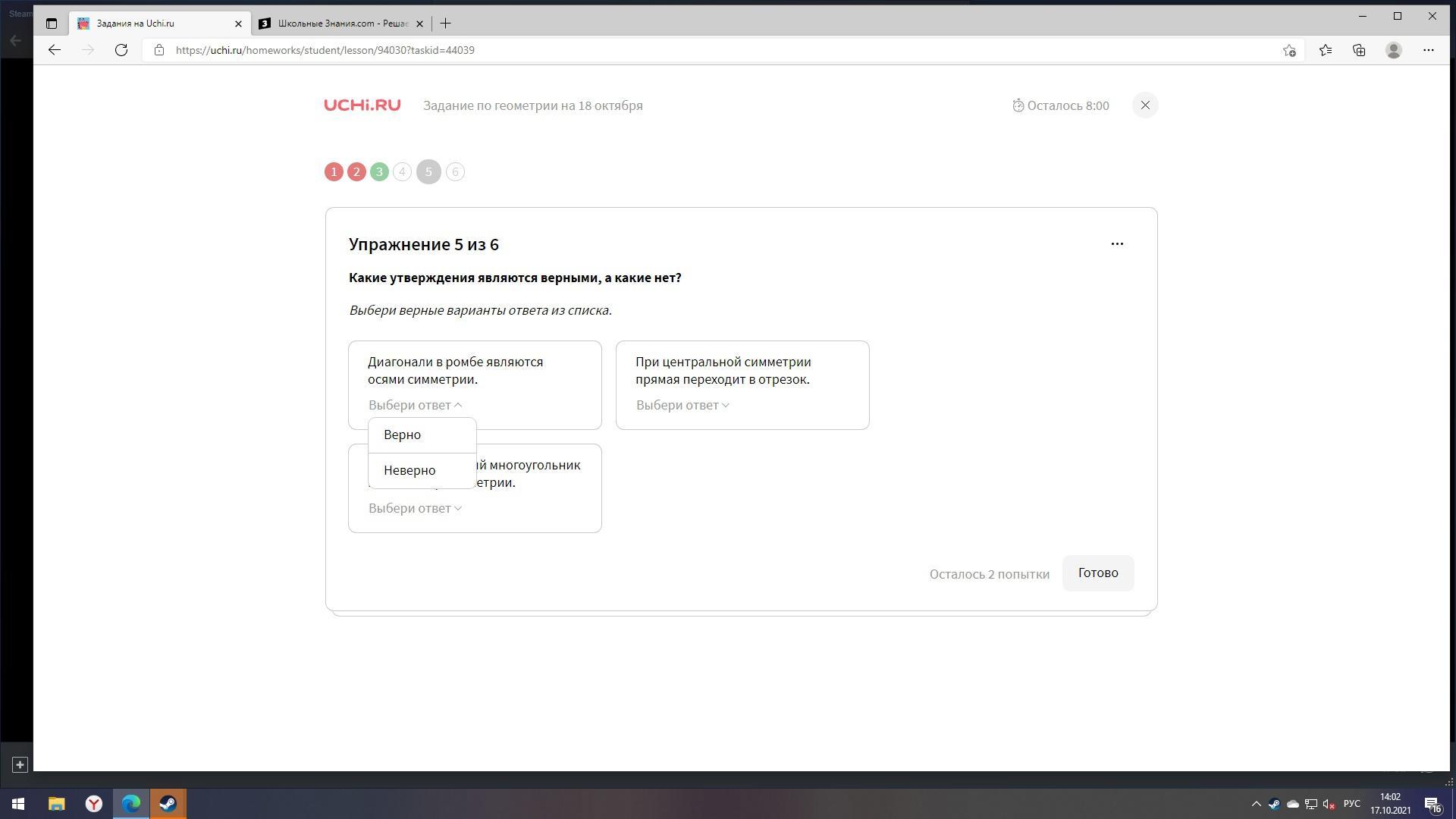Select "Неверно" in the dropdown list
1456x819 pixels.
[409, 470]
